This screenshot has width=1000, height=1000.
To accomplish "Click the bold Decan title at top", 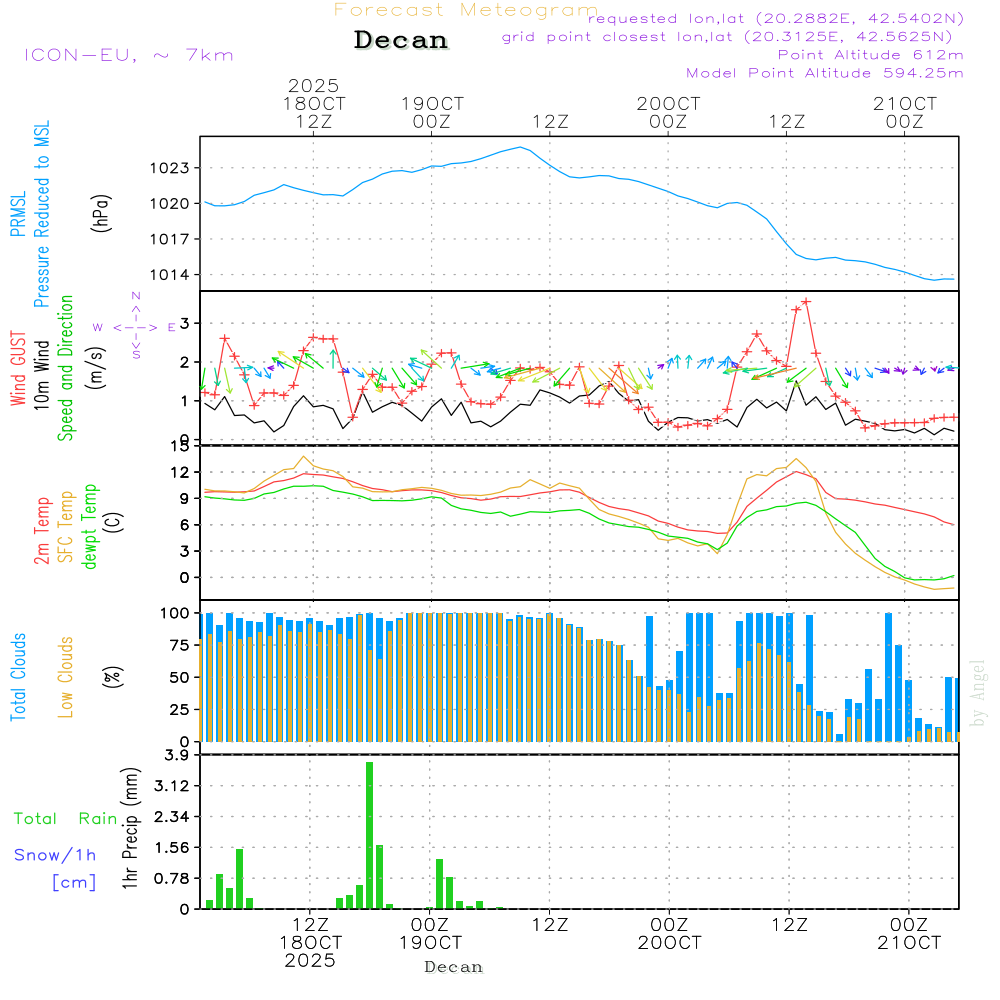I will pos(401,41).
